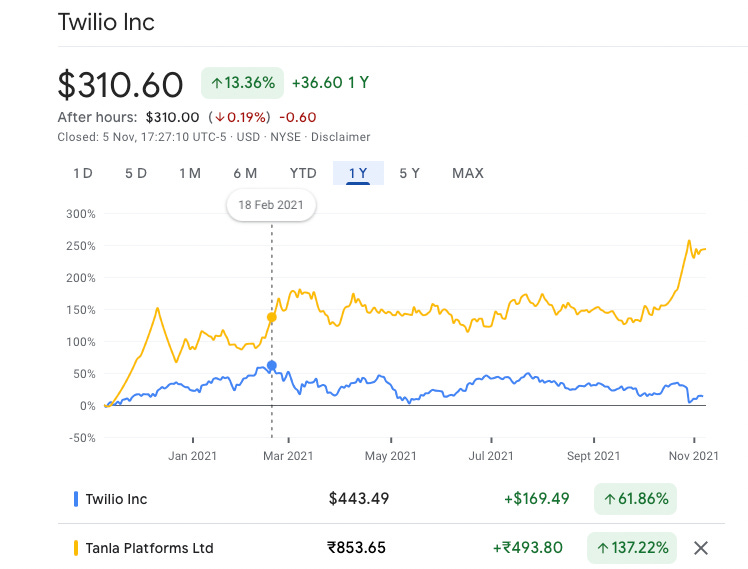748x569 pixels.
Task: Open the MAX range tab
Action: pos(468,173)
